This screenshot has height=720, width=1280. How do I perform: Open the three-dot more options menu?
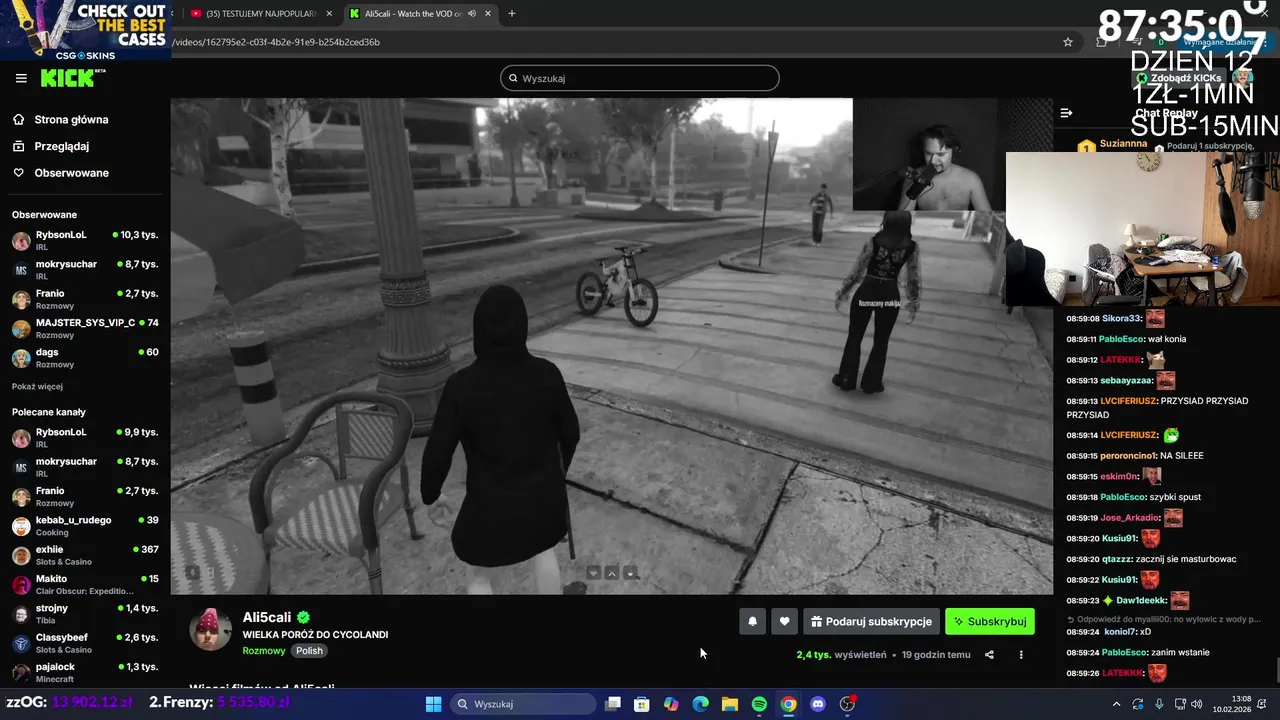pos(1021,655)
